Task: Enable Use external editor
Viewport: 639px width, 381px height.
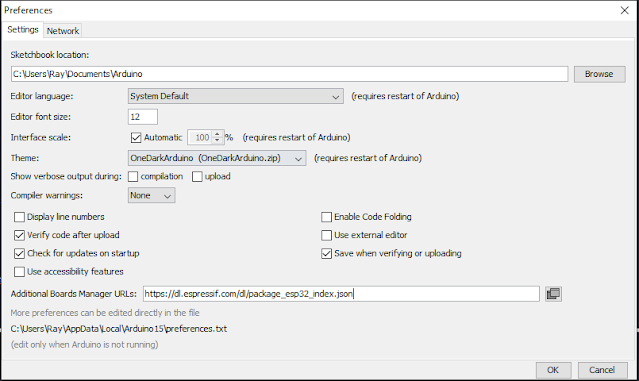Action: 326,235
